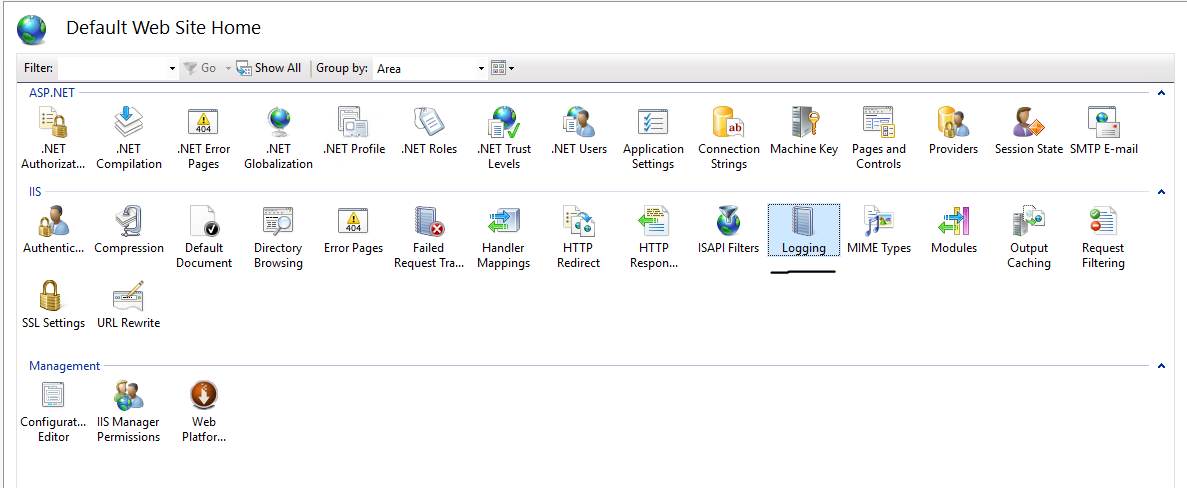Open Failed Request Tracing Rules
Image resolution: width=1187 pixels, height=488 pixels.
click(428, 238)
